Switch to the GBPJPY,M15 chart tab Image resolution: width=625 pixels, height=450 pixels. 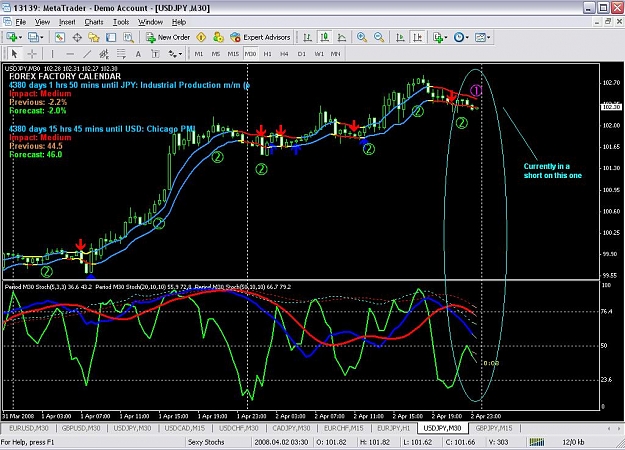tap(493, 428)
